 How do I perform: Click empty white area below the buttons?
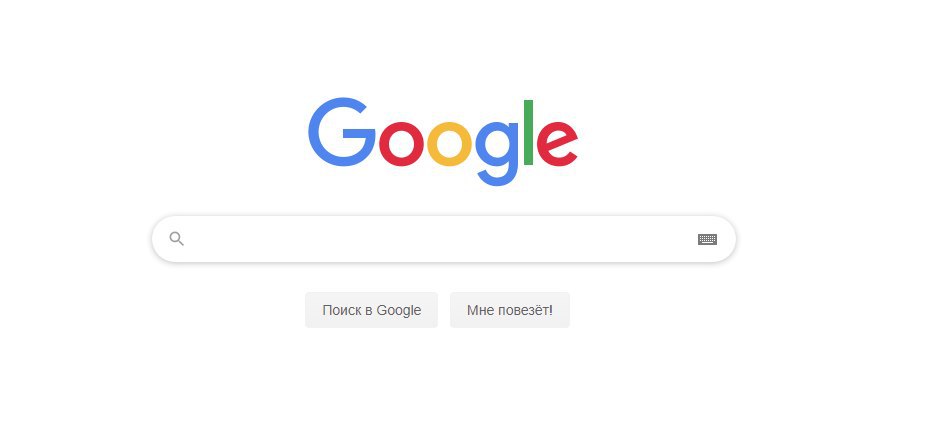click(442, 376)
